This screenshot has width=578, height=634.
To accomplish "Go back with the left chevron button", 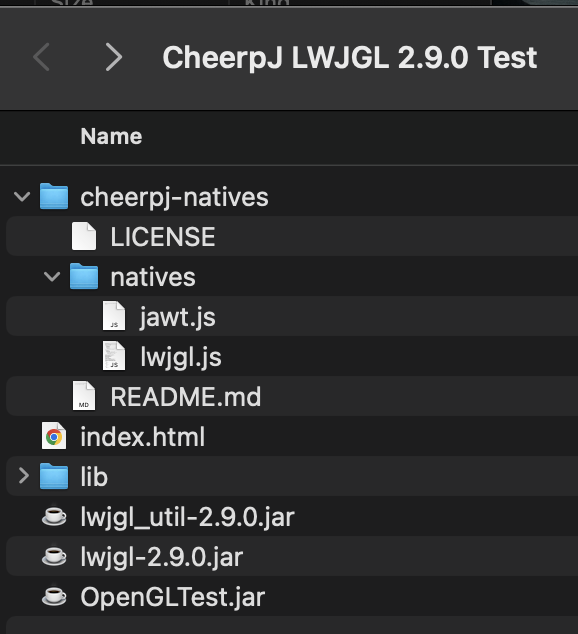I will pyautogui.click(x=41, y=57).
